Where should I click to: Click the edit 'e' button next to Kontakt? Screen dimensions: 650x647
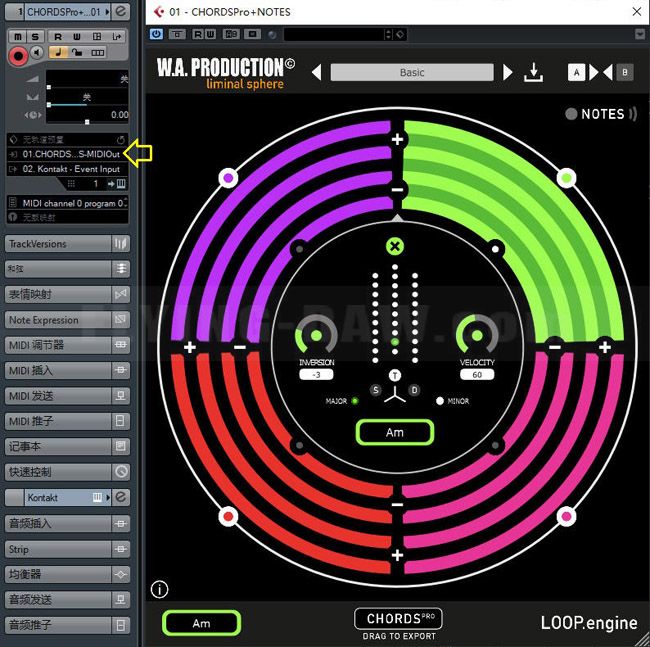point(121,497)
